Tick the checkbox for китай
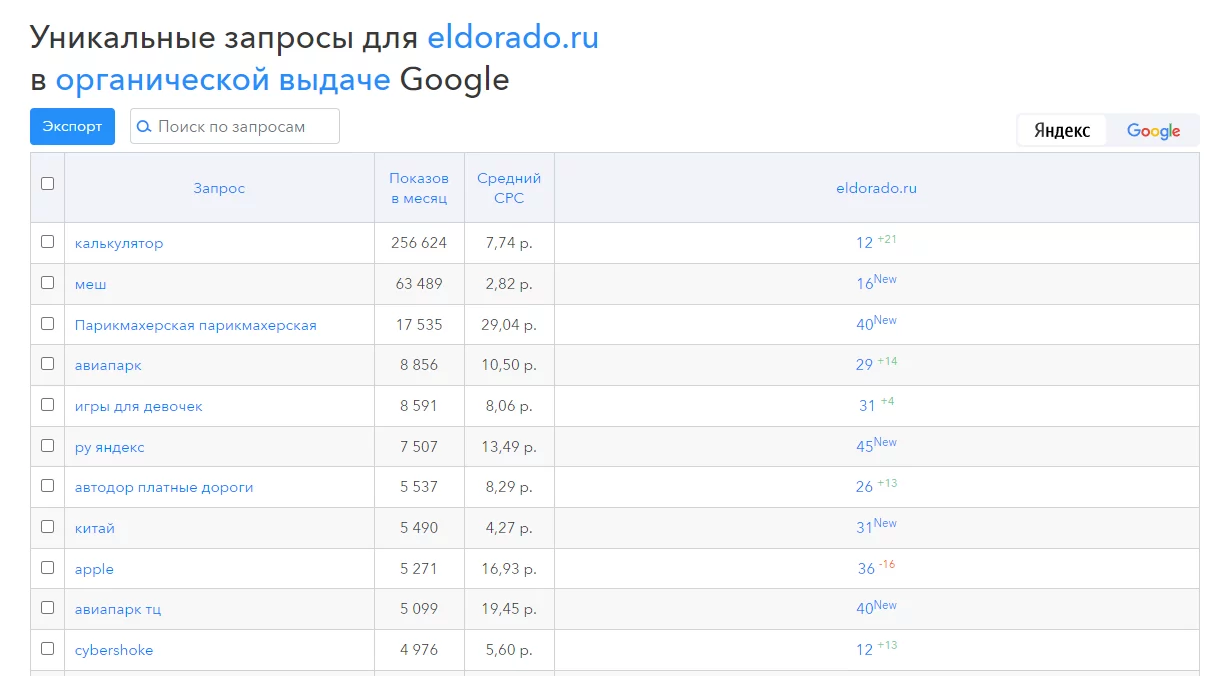Image resolution: width=1215 pixels, height=676 pixels. [47, 527]
